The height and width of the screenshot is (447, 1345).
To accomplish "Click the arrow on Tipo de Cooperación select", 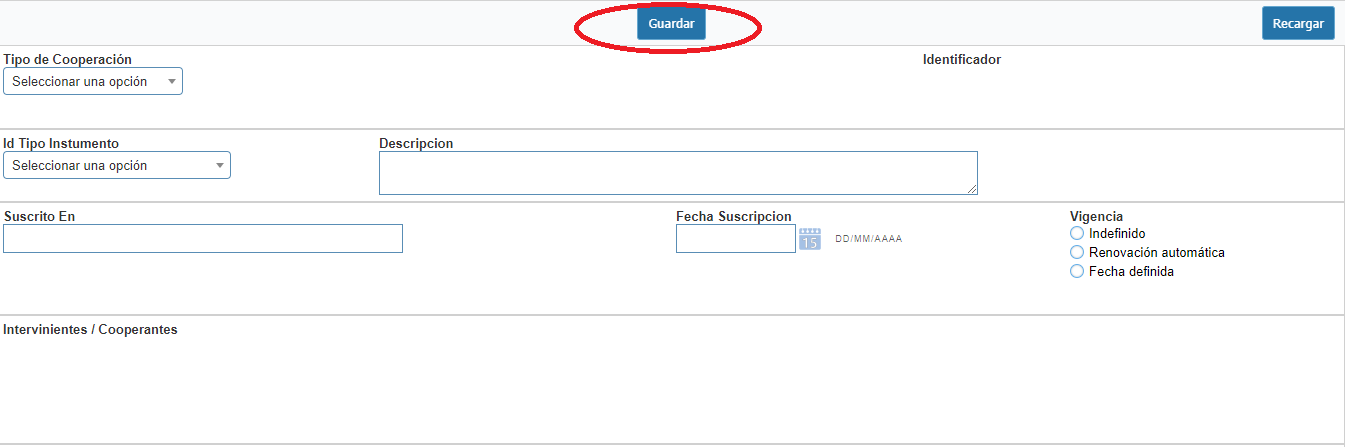I will [171, 82].
